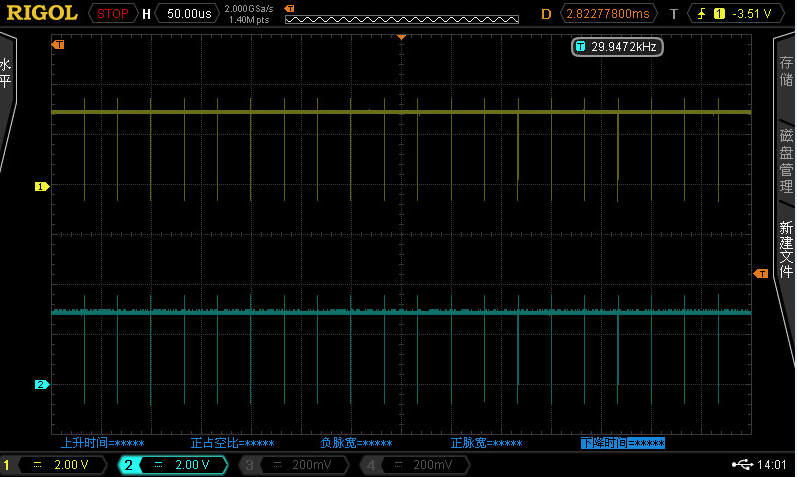This screenshot has width=797, height=477.
Task: Click the channel 1 ground level marker
Action: (x=42, y=187)
